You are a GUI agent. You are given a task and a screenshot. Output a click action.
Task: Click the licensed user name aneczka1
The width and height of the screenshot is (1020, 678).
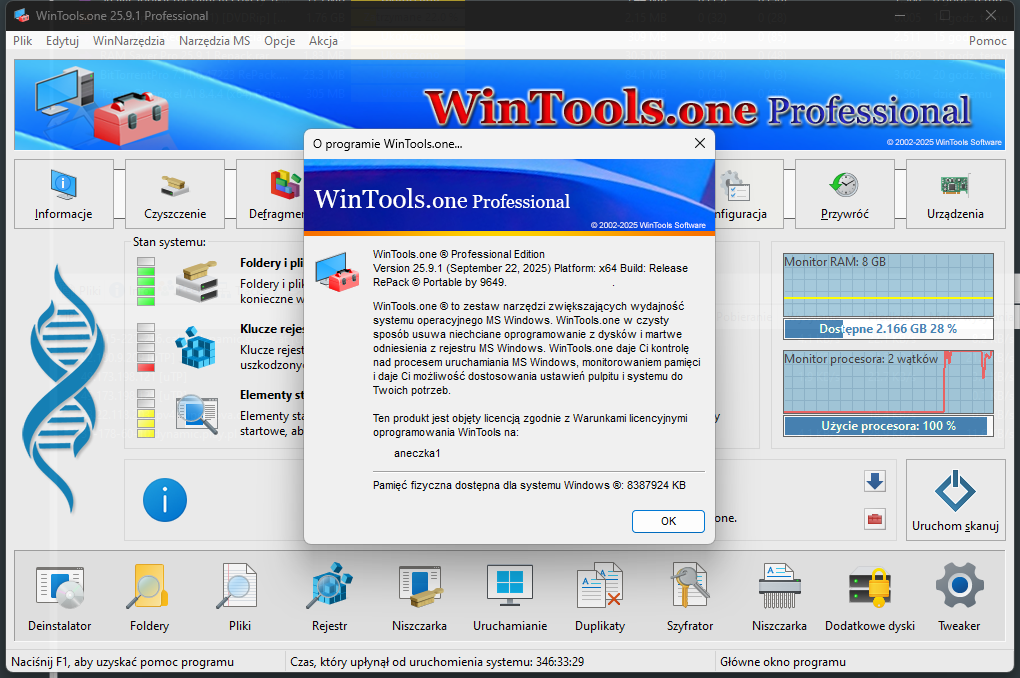point(417,453)
